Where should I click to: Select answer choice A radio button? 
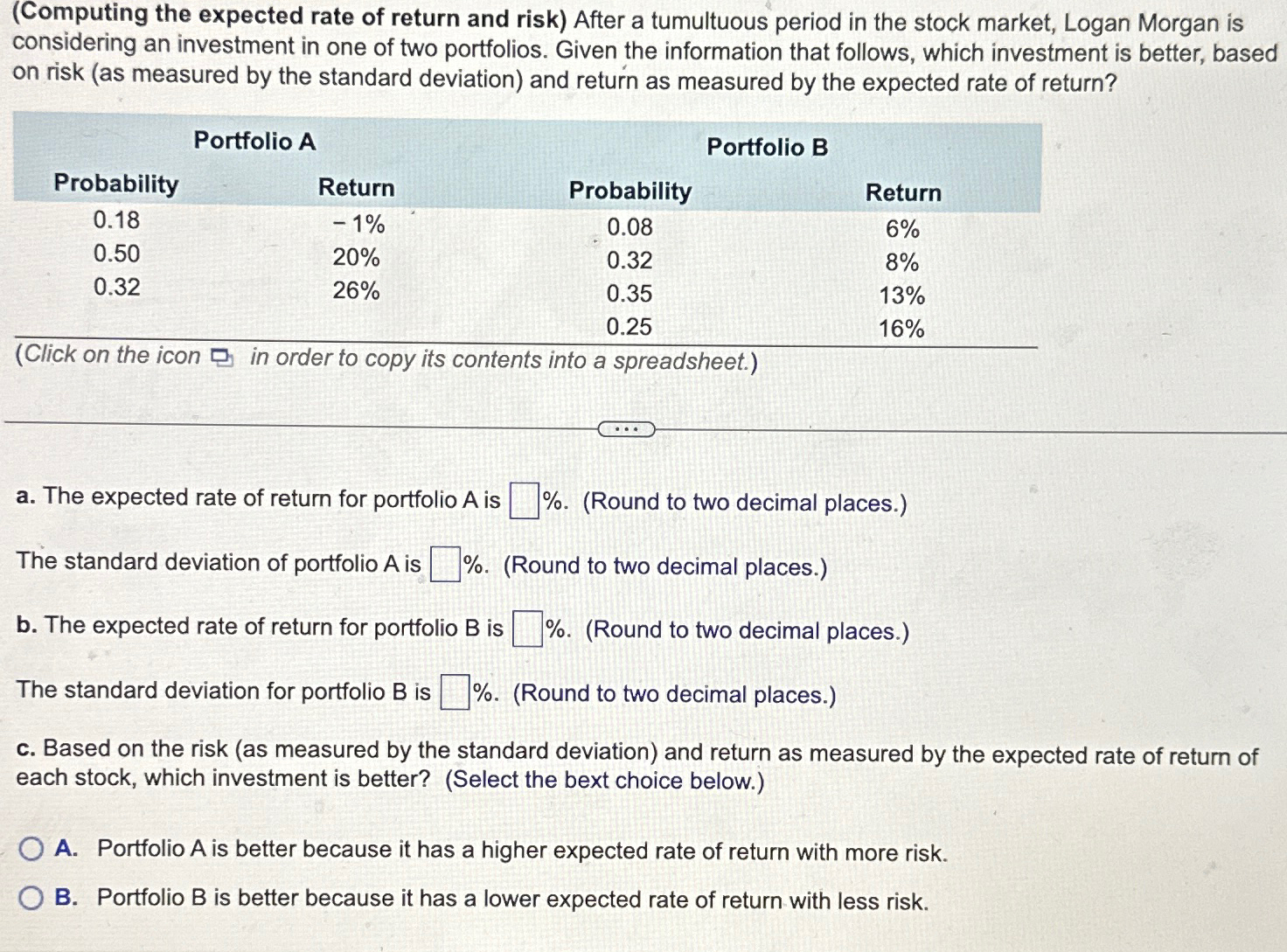31,846
